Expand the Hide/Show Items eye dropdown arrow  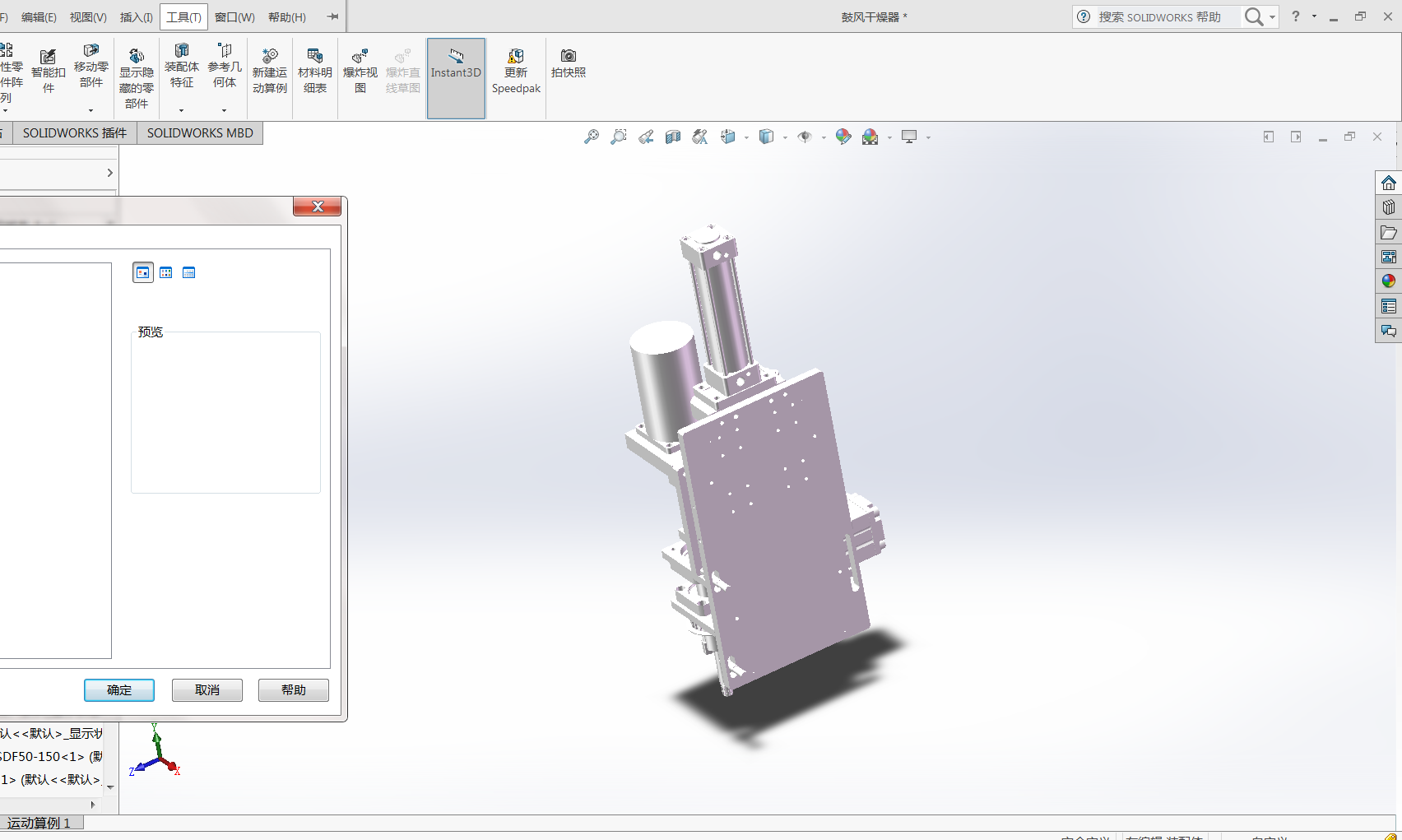point(824,138)
